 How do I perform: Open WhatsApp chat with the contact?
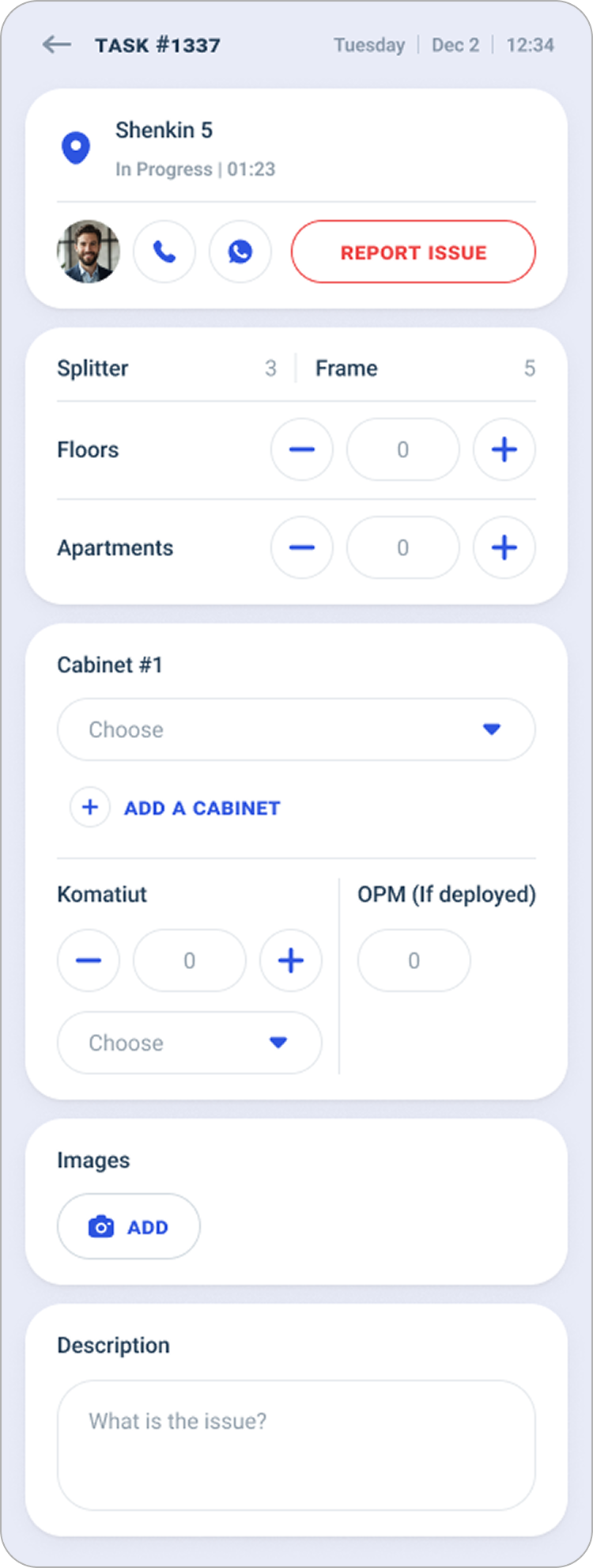pyautogui.click(x=240, y=252)
